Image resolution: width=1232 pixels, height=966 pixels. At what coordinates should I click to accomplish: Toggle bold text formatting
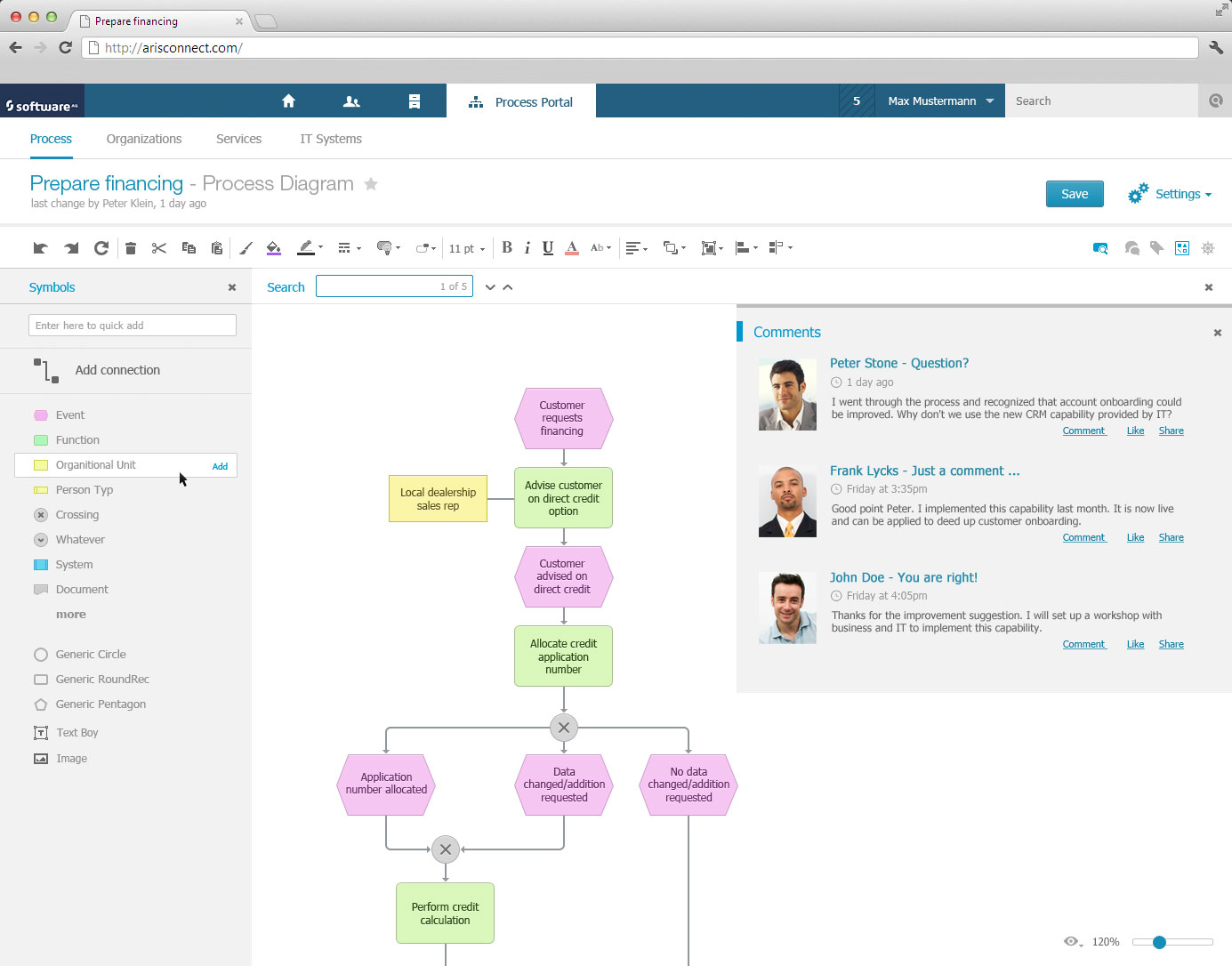tap(507, 248)
